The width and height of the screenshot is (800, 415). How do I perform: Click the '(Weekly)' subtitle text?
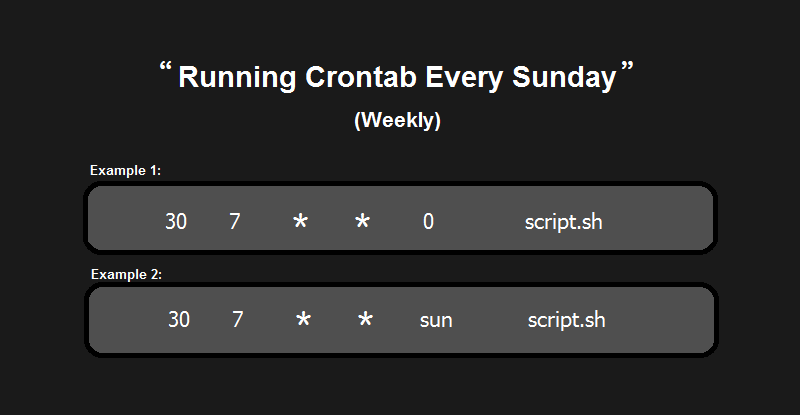coord(397,120)
